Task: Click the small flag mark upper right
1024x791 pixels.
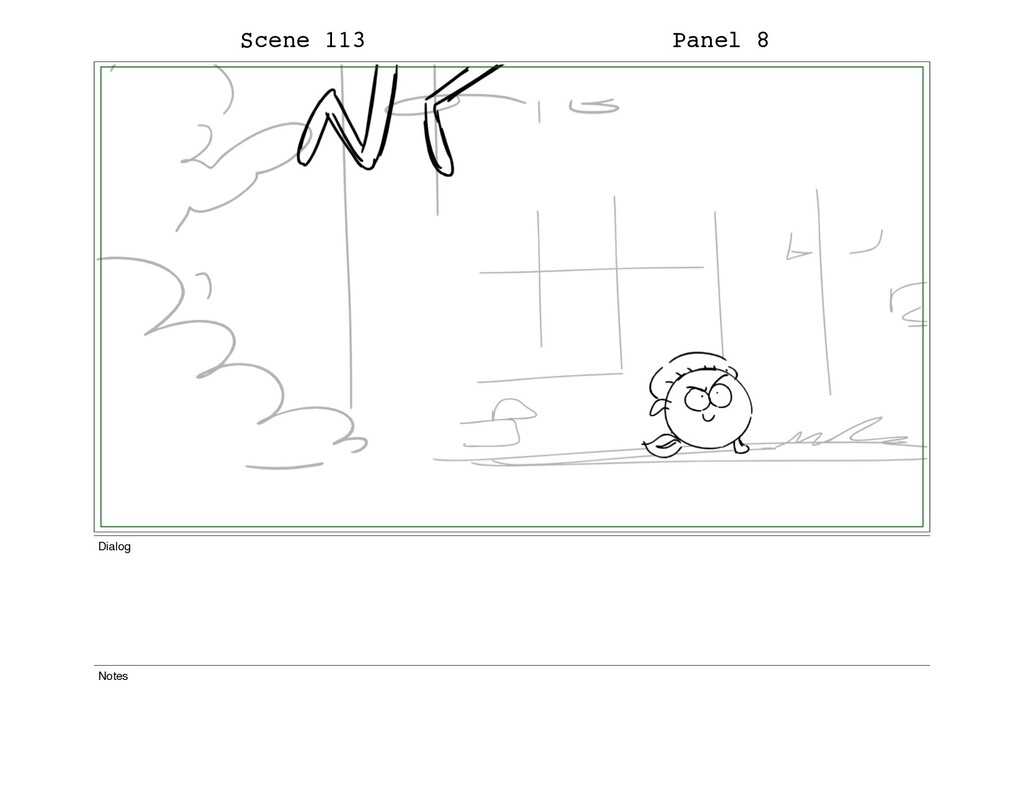Action: 798,247
